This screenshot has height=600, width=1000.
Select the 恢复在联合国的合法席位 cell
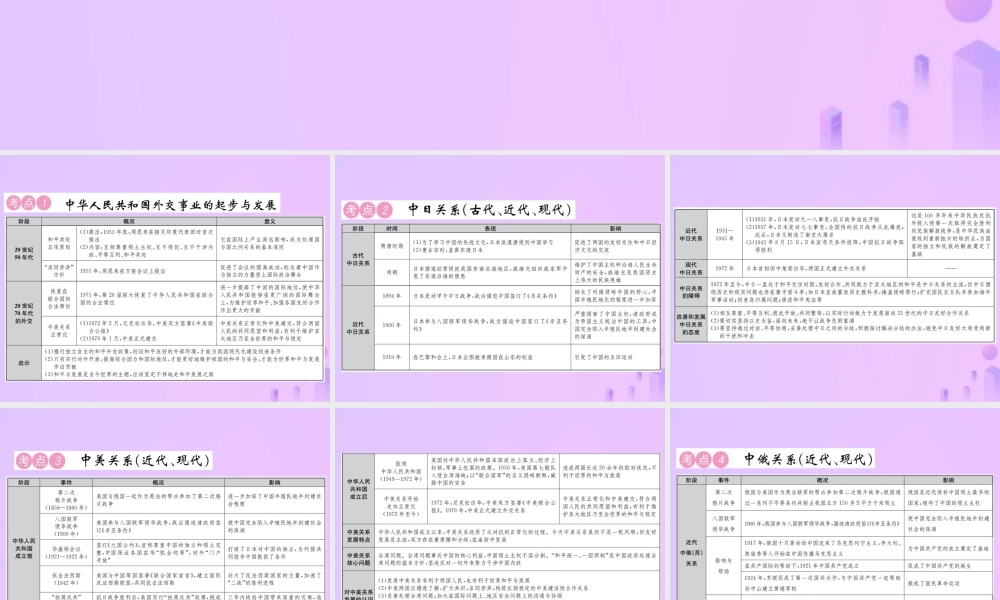(59, 299)
